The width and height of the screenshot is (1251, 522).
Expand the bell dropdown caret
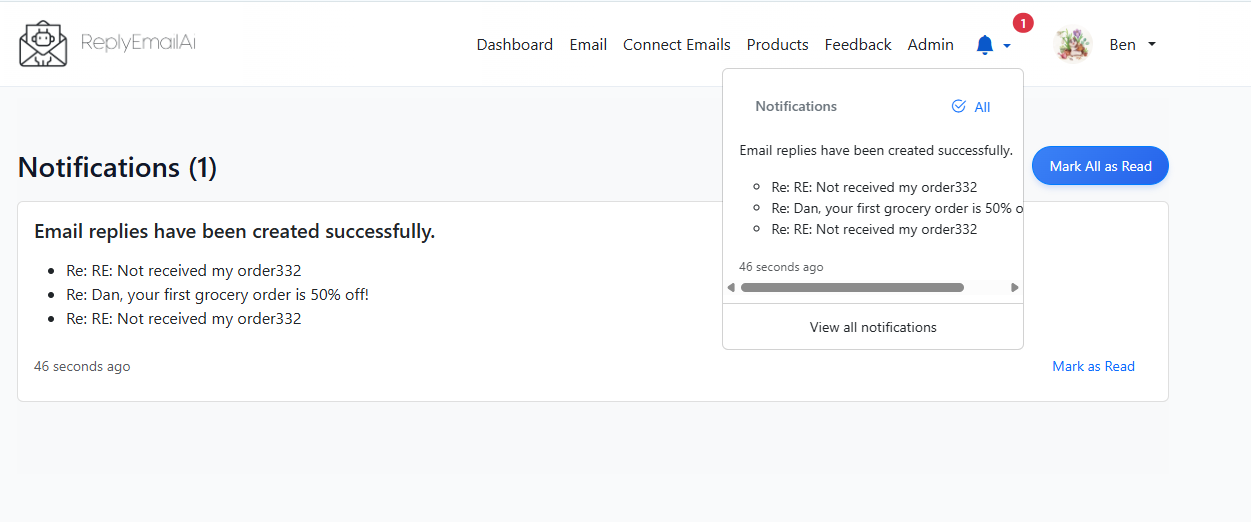pyautogui.click(x=1007, y=46)
